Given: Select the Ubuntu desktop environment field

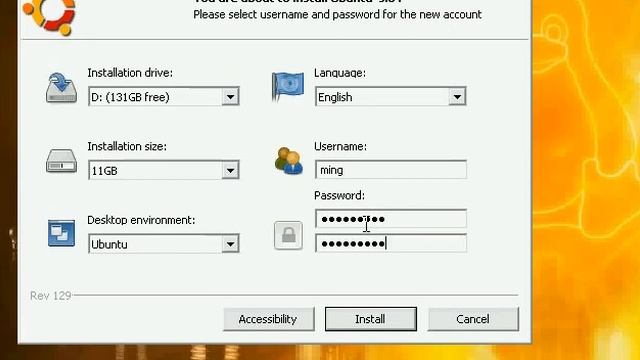Looking at the screenshot, I should coord(164,244).
